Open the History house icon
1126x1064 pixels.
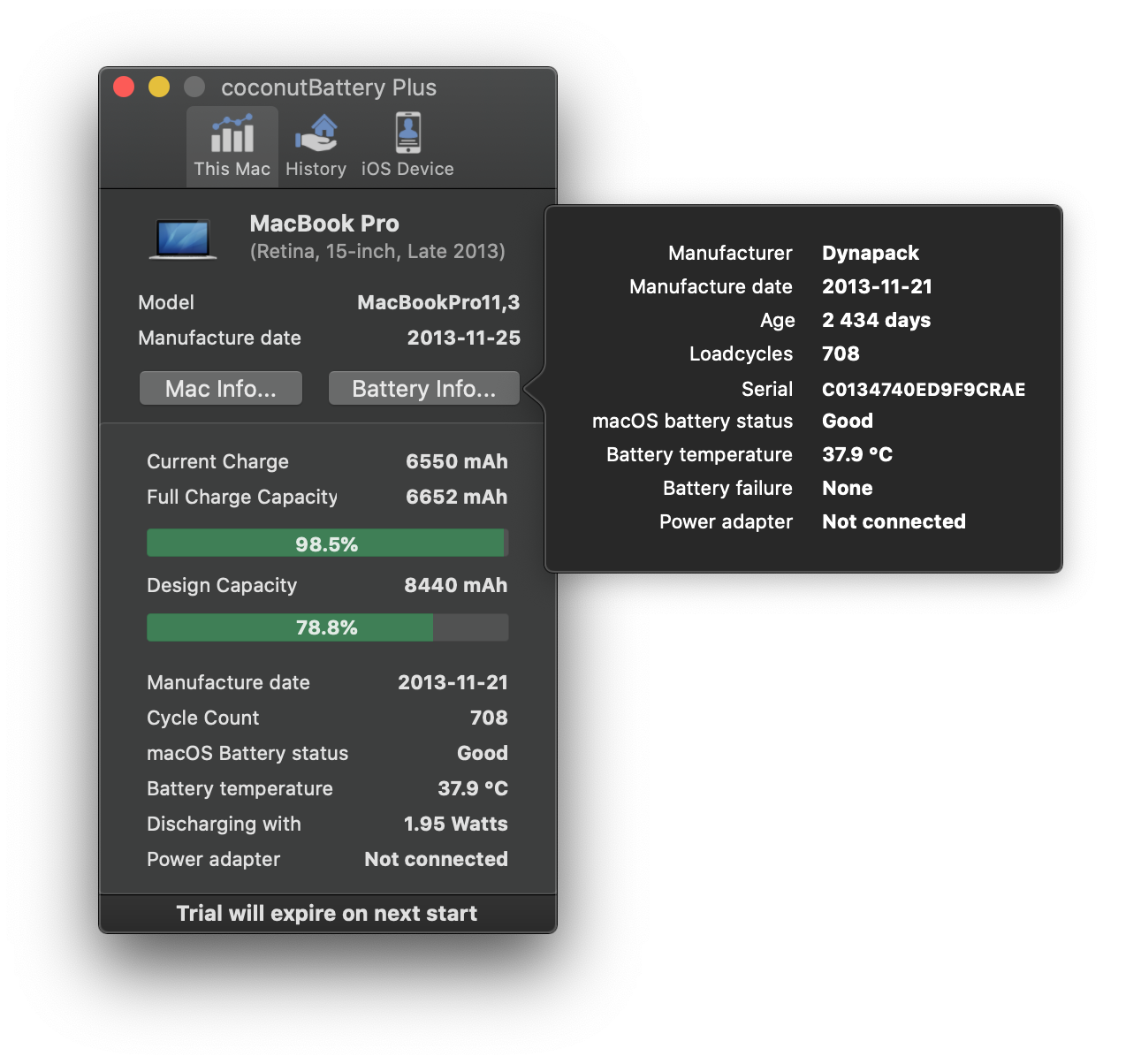pyautogui.click(x=316, y=133)
